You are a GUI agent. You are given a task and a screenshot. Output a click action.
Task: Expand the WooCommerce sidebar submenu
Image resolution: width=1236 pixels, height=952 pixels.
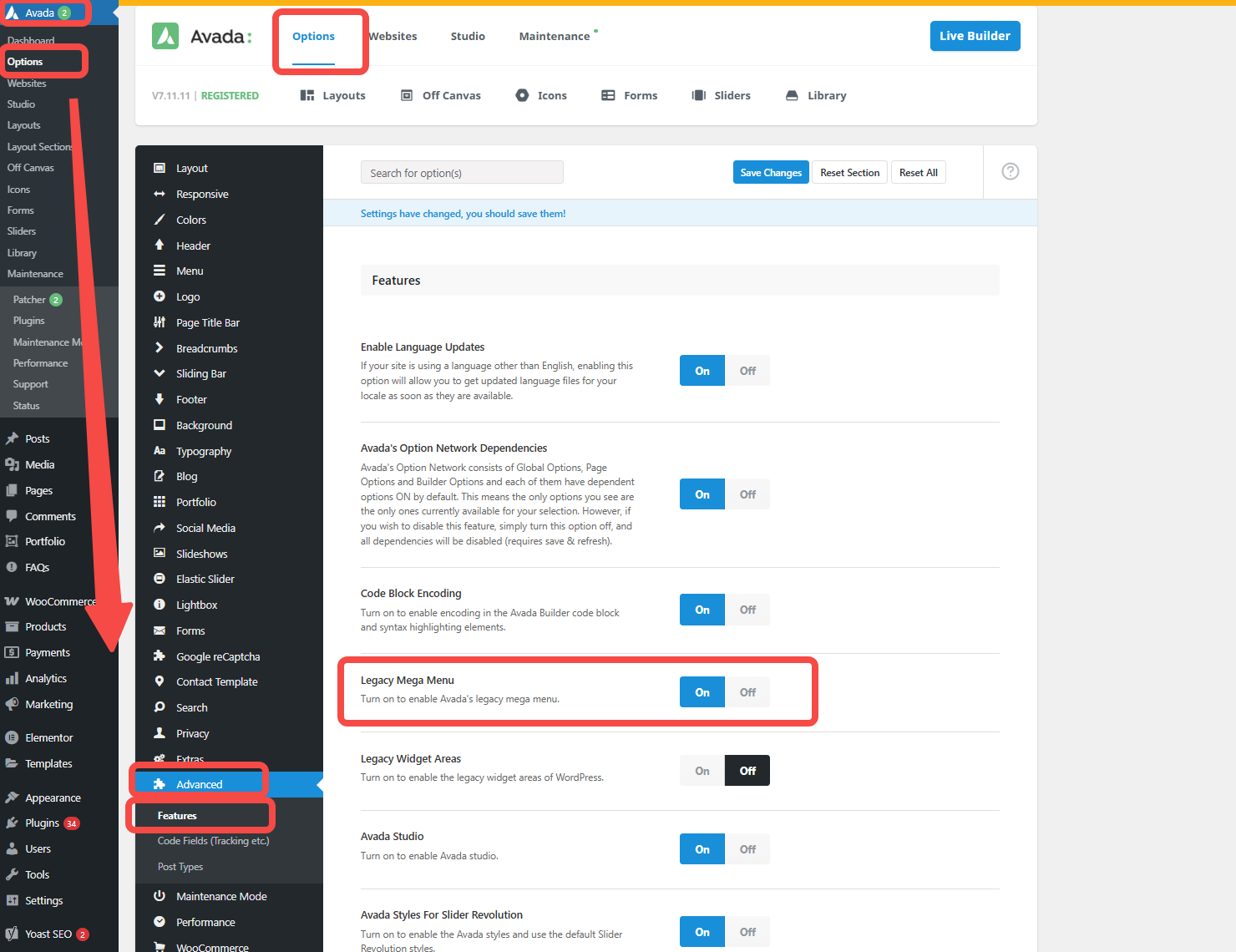(56, 600)
